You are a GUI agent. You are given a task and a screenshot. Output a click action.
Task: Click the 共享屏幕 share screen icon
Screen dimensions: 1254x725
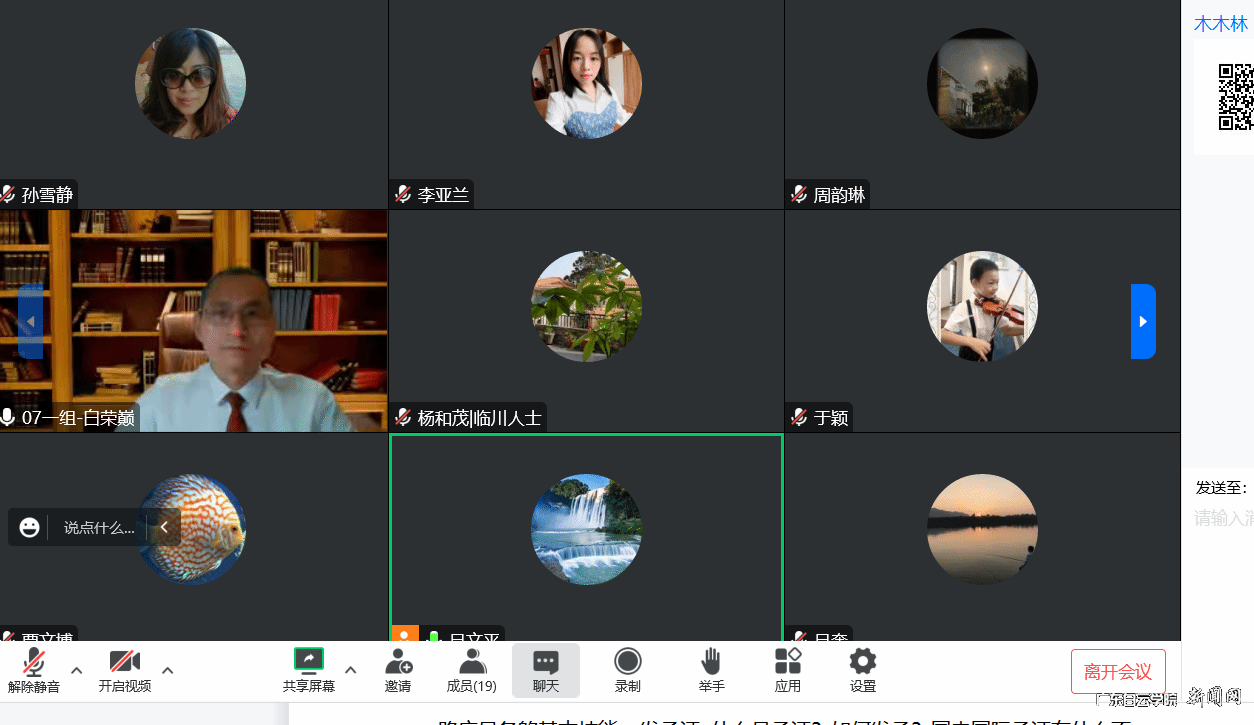308,660
